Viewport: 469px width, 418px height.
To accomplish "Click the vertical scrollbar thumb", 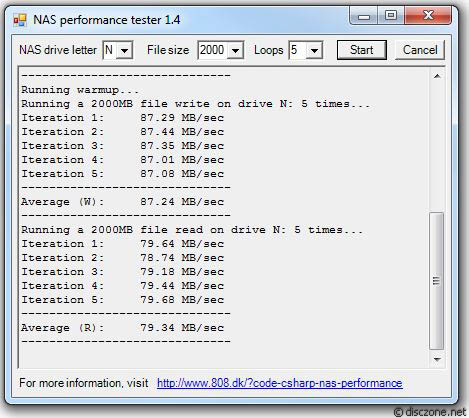I will click(437, 281).
